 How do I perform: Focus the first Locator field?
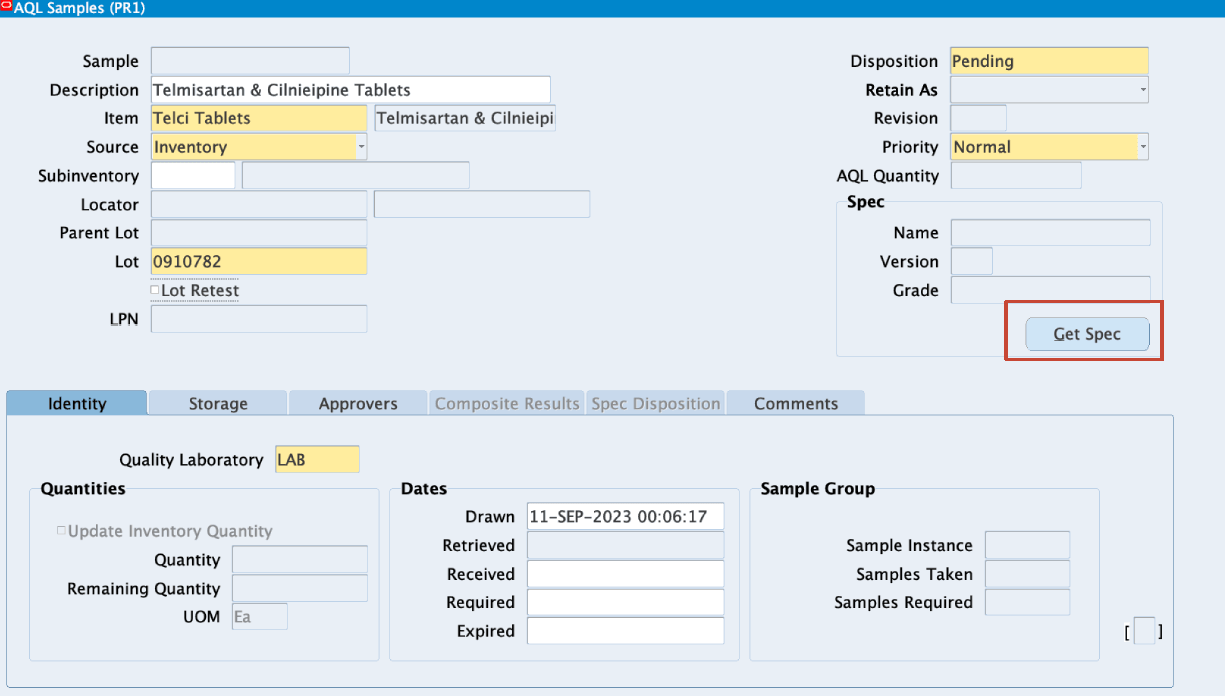(x=259, y=204)
